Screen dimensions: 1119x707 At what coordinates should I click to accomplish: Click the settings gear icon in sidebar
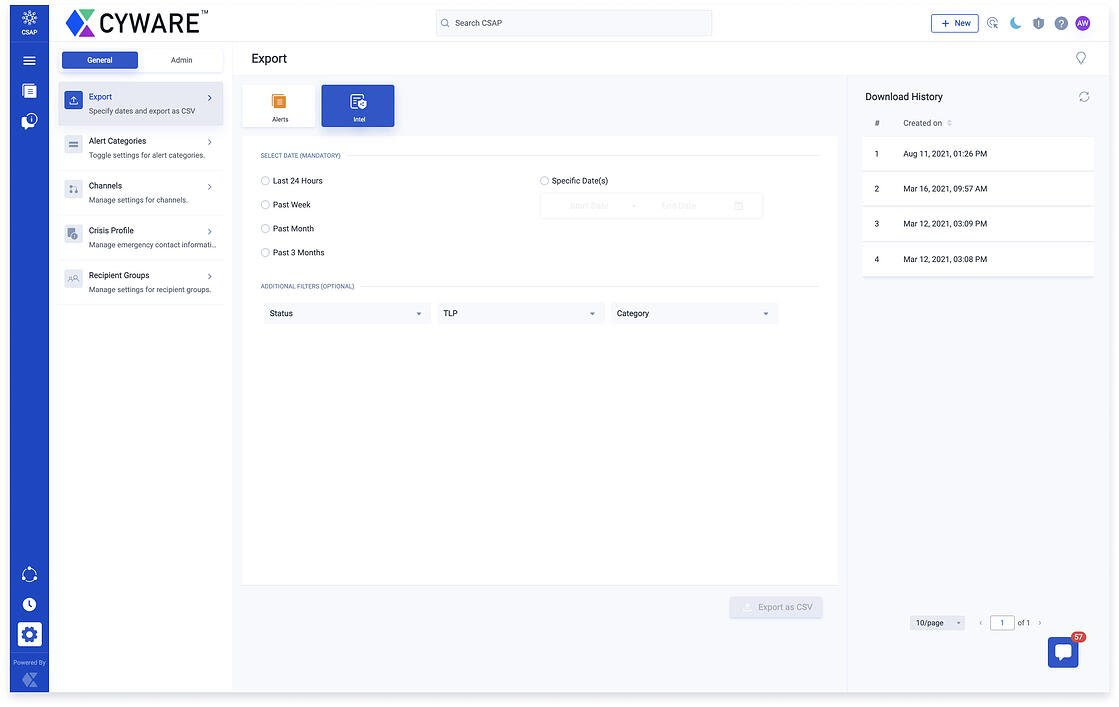tap(29, 634)
